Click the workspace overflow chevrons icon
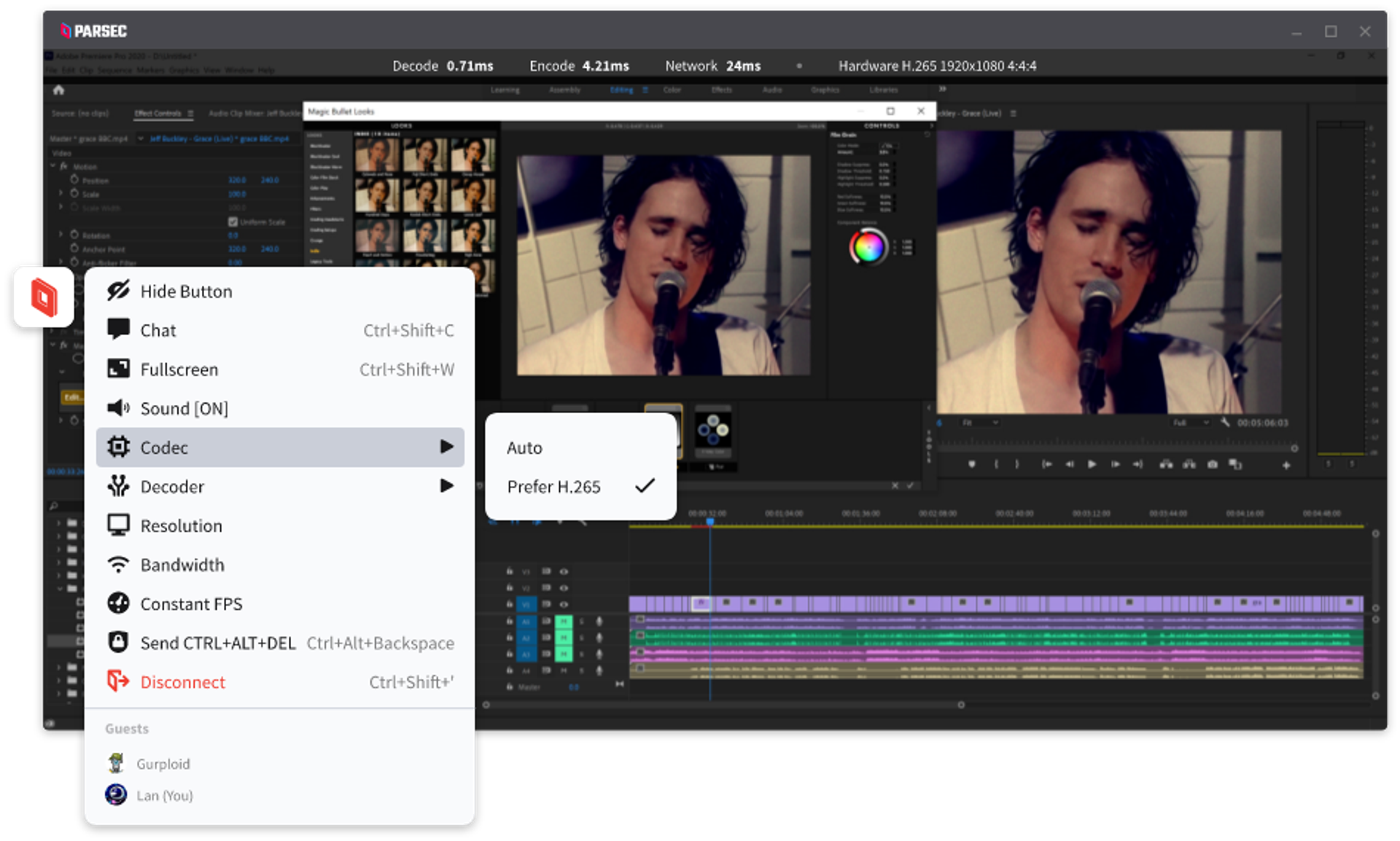 (x=942, y=89)
